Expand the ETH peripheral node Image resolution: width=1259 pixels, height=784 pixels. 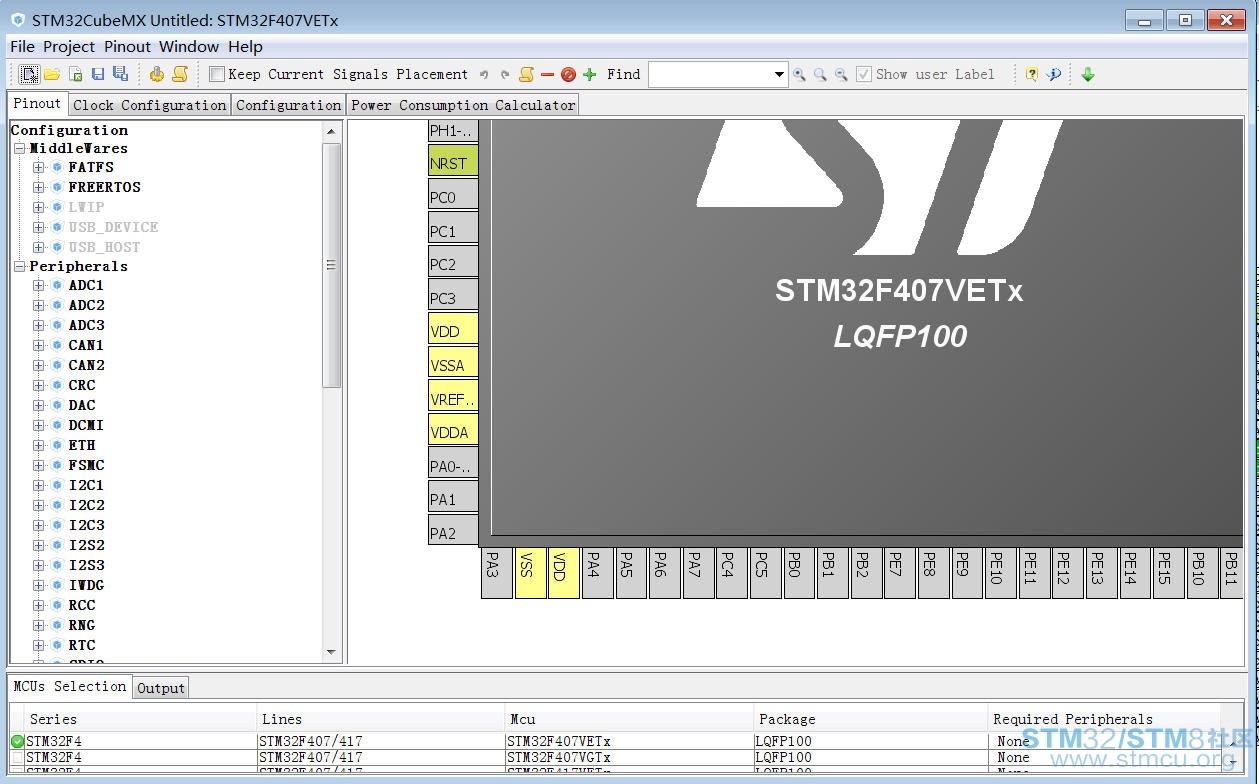click(x=38, y=445)
